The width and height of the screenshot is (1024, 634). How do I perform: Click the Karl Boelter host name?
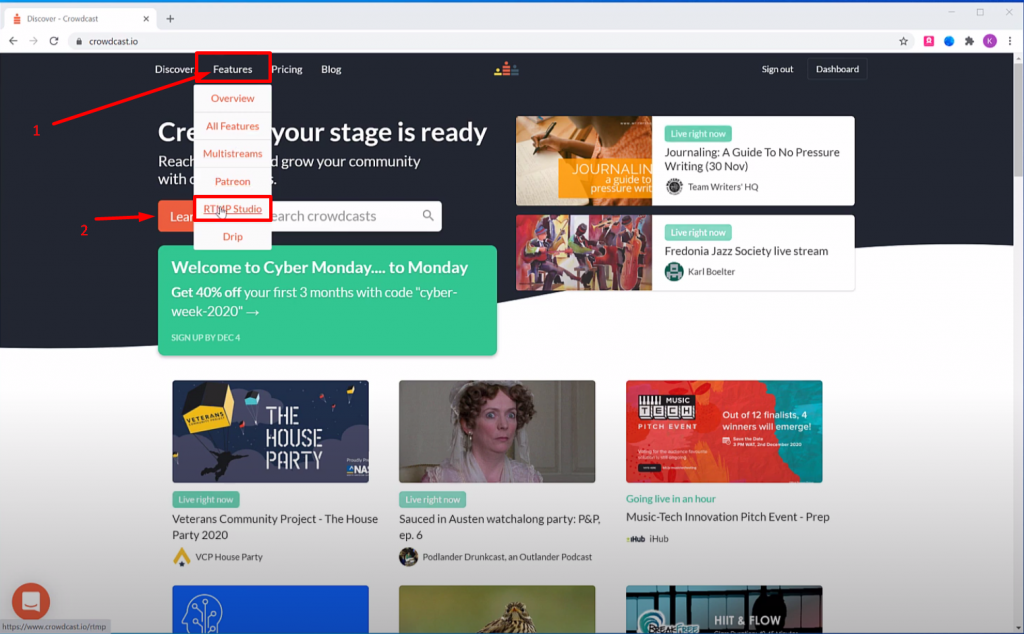[x=711, y=272]
